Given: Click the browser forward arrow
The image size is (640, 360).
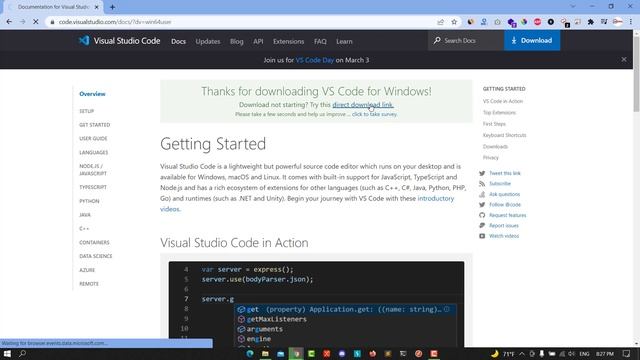Looking at the screenshot, I should [22, 22].
